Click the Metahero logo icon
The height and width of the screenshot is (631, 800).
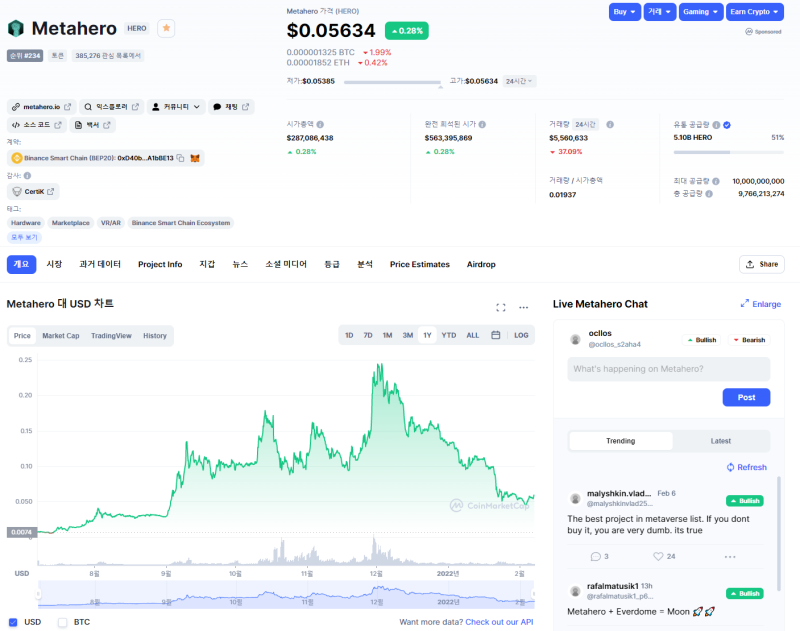point(16,28)
